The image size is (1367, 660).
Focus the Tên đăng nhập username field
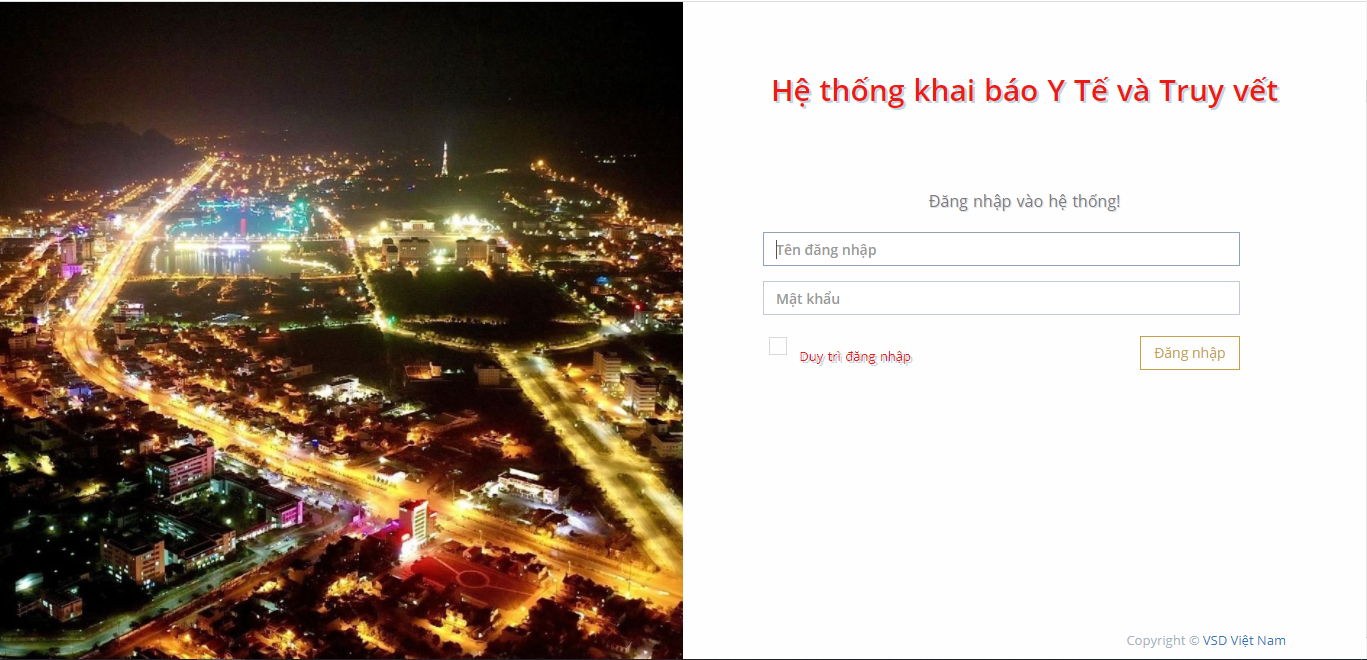(x=1001, y=249)
